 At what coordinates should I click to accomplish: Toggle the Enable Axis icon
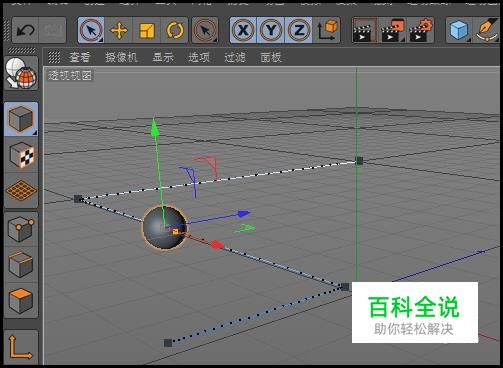click(x=21, y=347)
